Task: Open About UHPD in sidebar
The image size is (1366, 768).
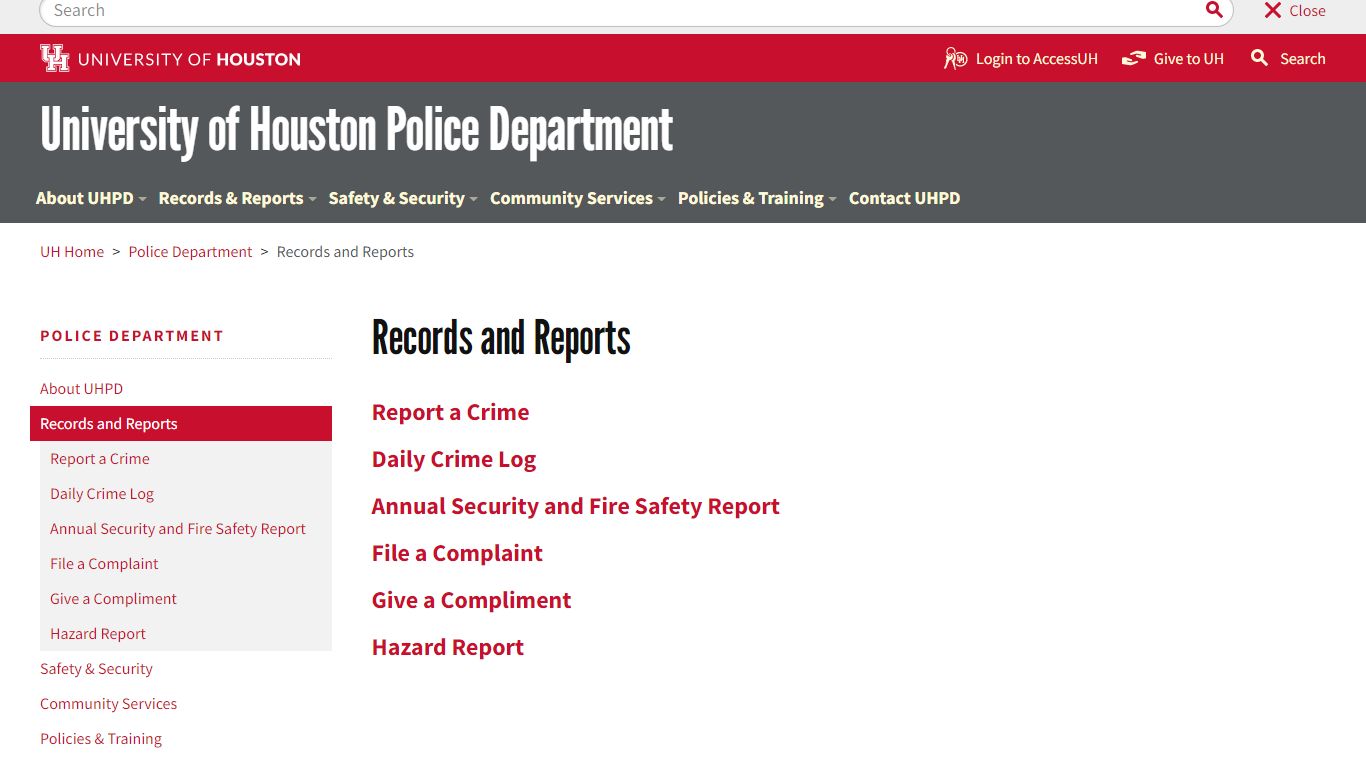Action: coord(81,389)
